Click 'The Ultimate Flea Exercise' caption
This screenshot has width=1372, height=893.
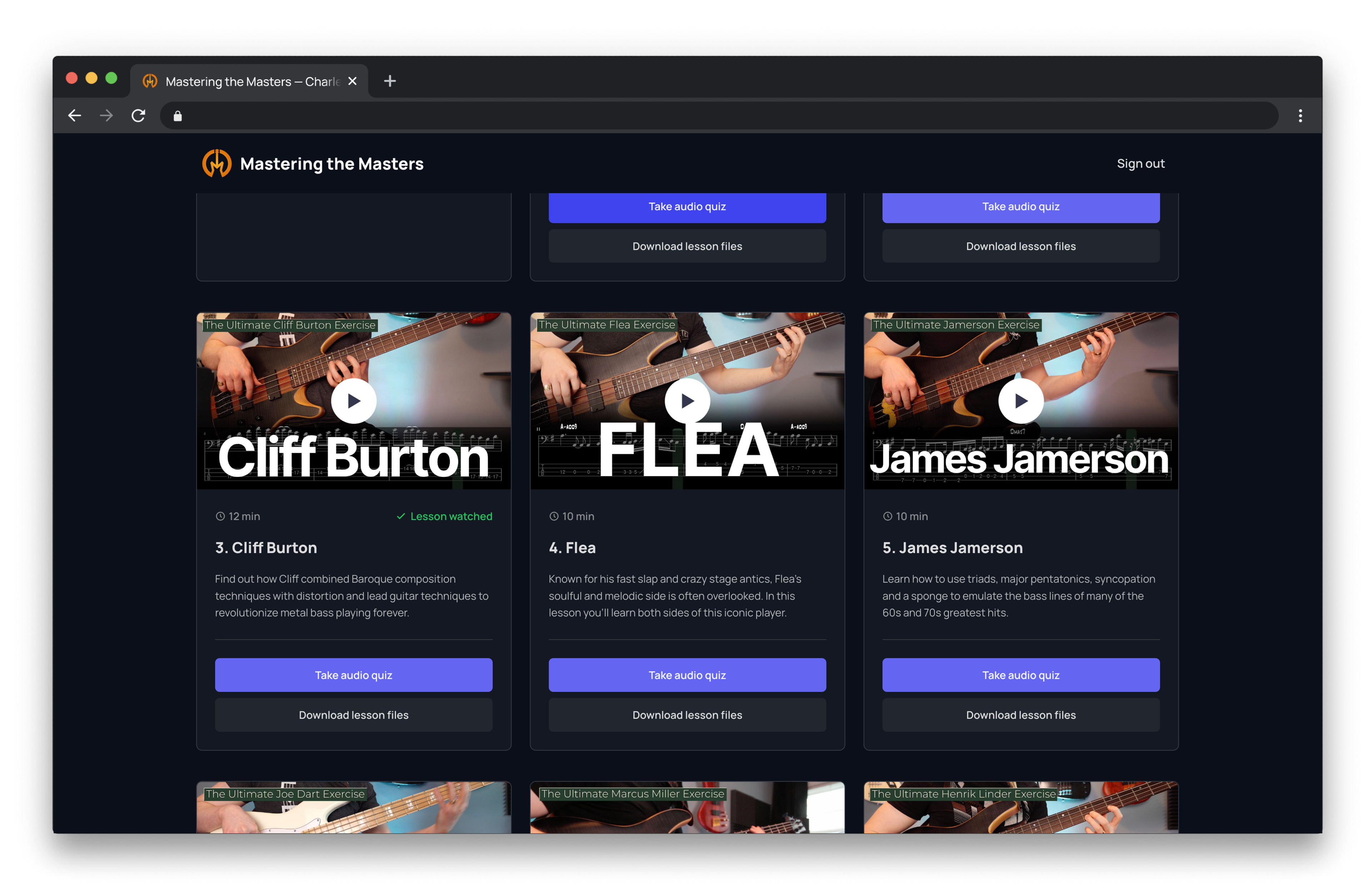606,325
